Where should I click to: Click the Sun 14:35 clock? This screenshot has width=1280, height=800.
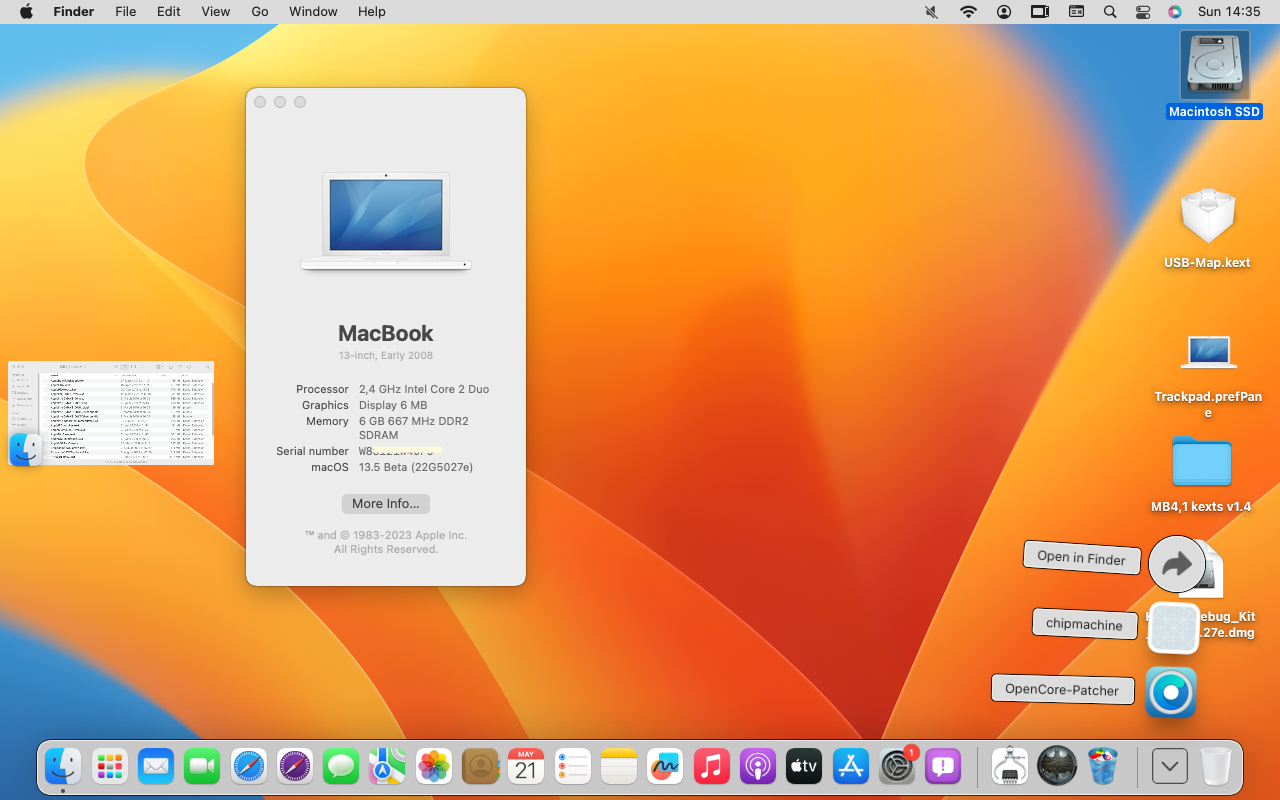coord(1229,12)
